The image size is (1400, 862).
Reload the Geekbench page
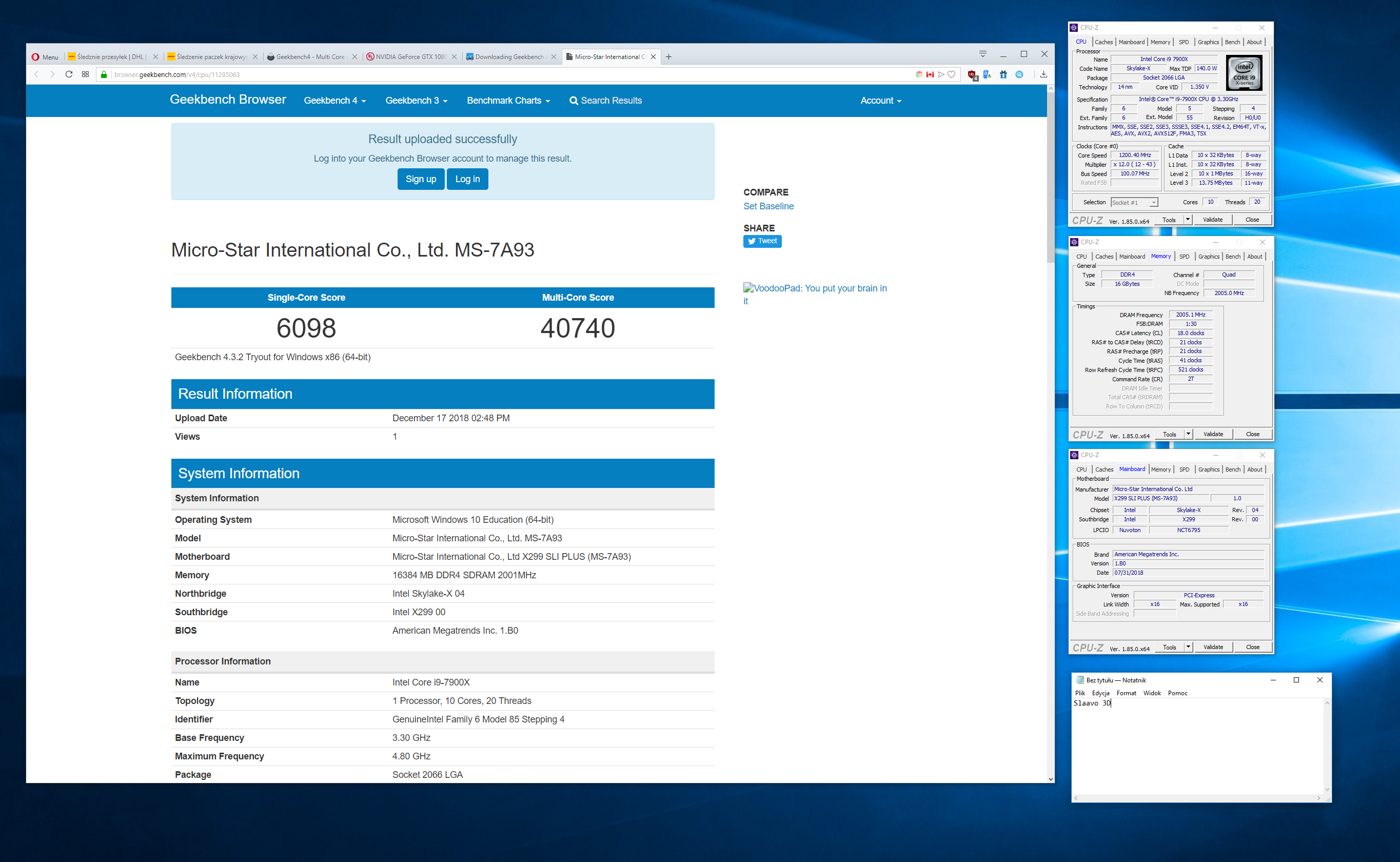pos(69,74)
